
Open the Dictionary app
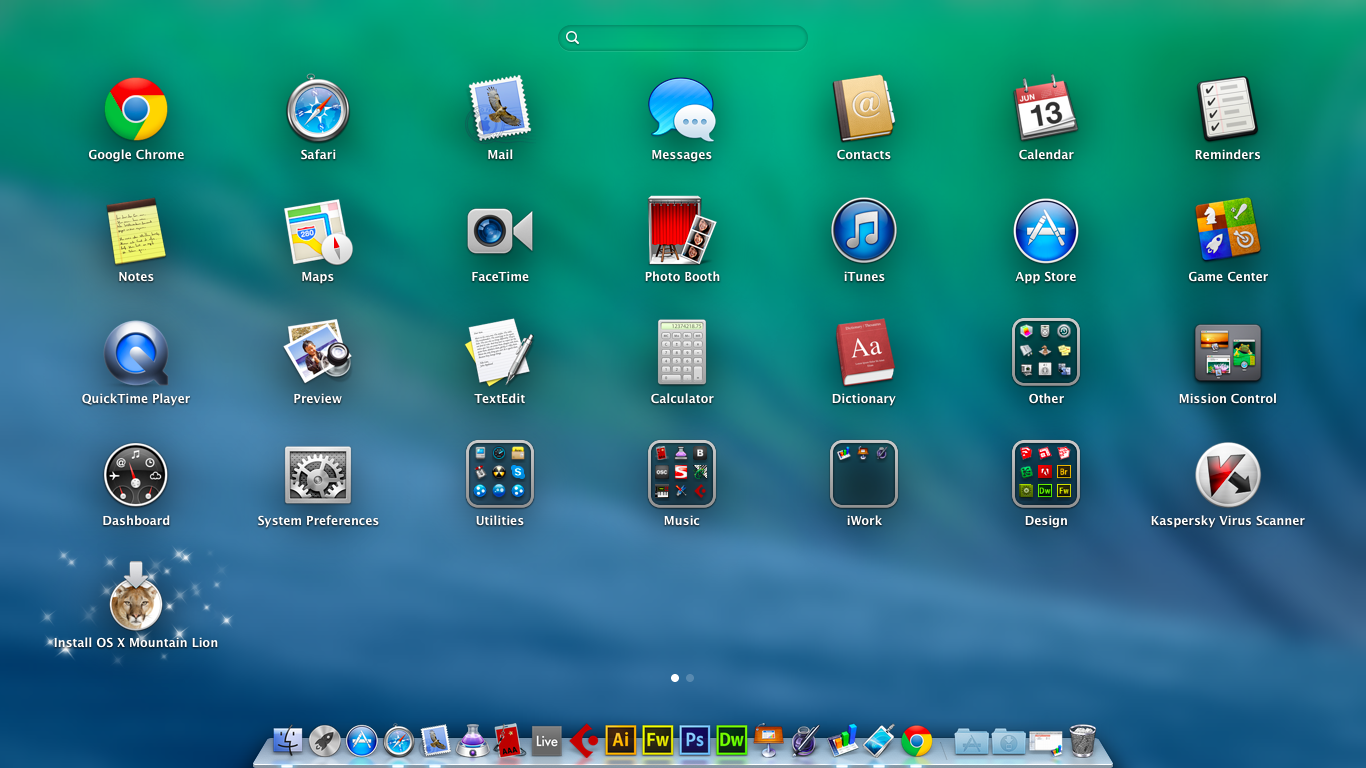click(x=864, y=353)
